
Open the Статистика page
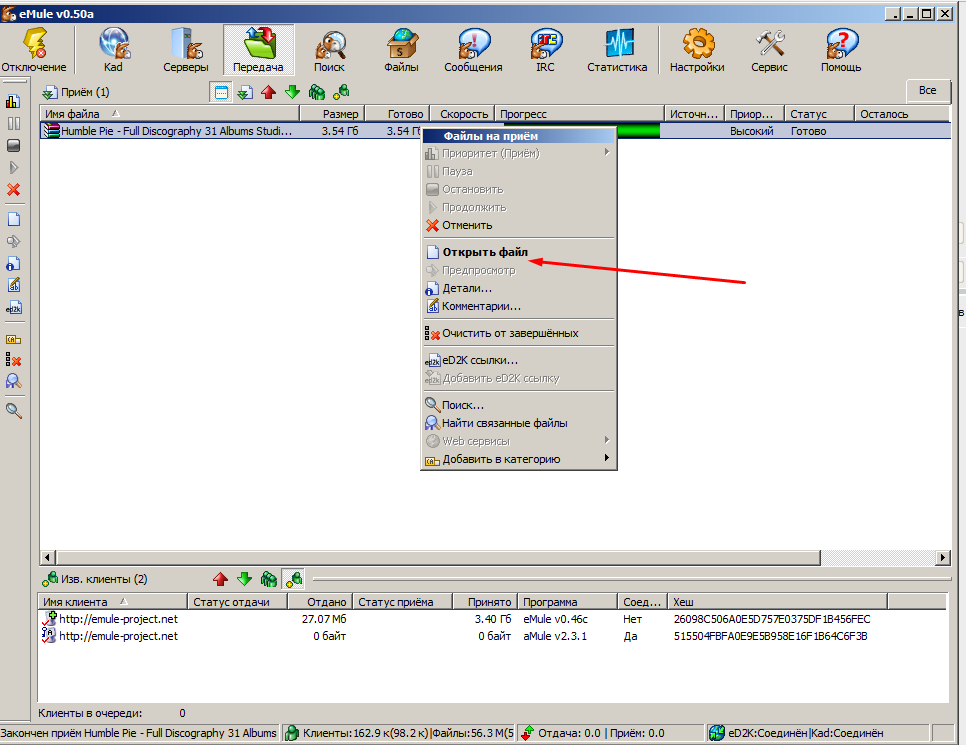pos(617,51)
